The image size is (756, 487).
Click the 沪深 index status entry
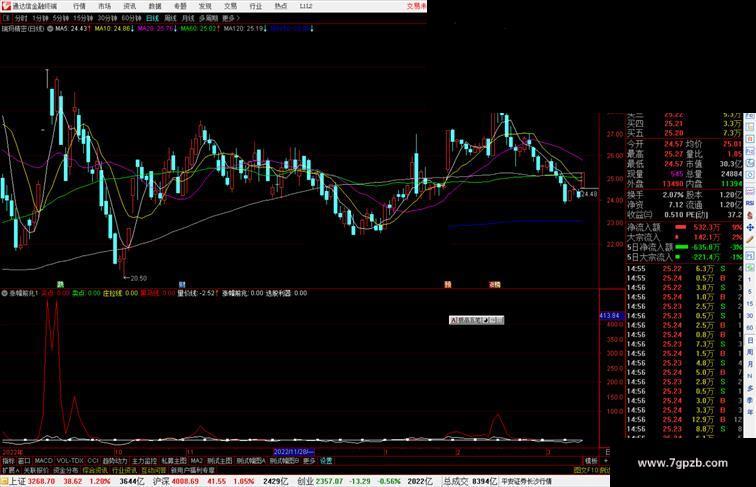(x=220, y=481)
